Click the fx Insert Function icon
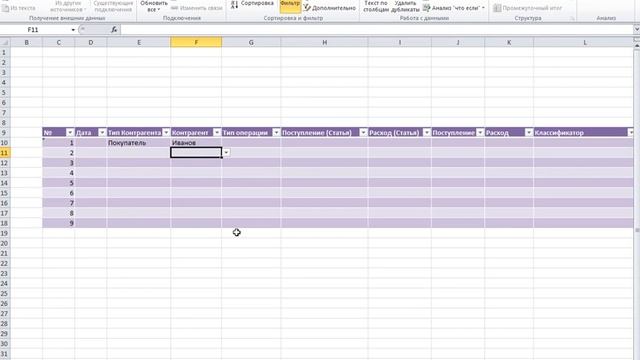 point(114,30)
